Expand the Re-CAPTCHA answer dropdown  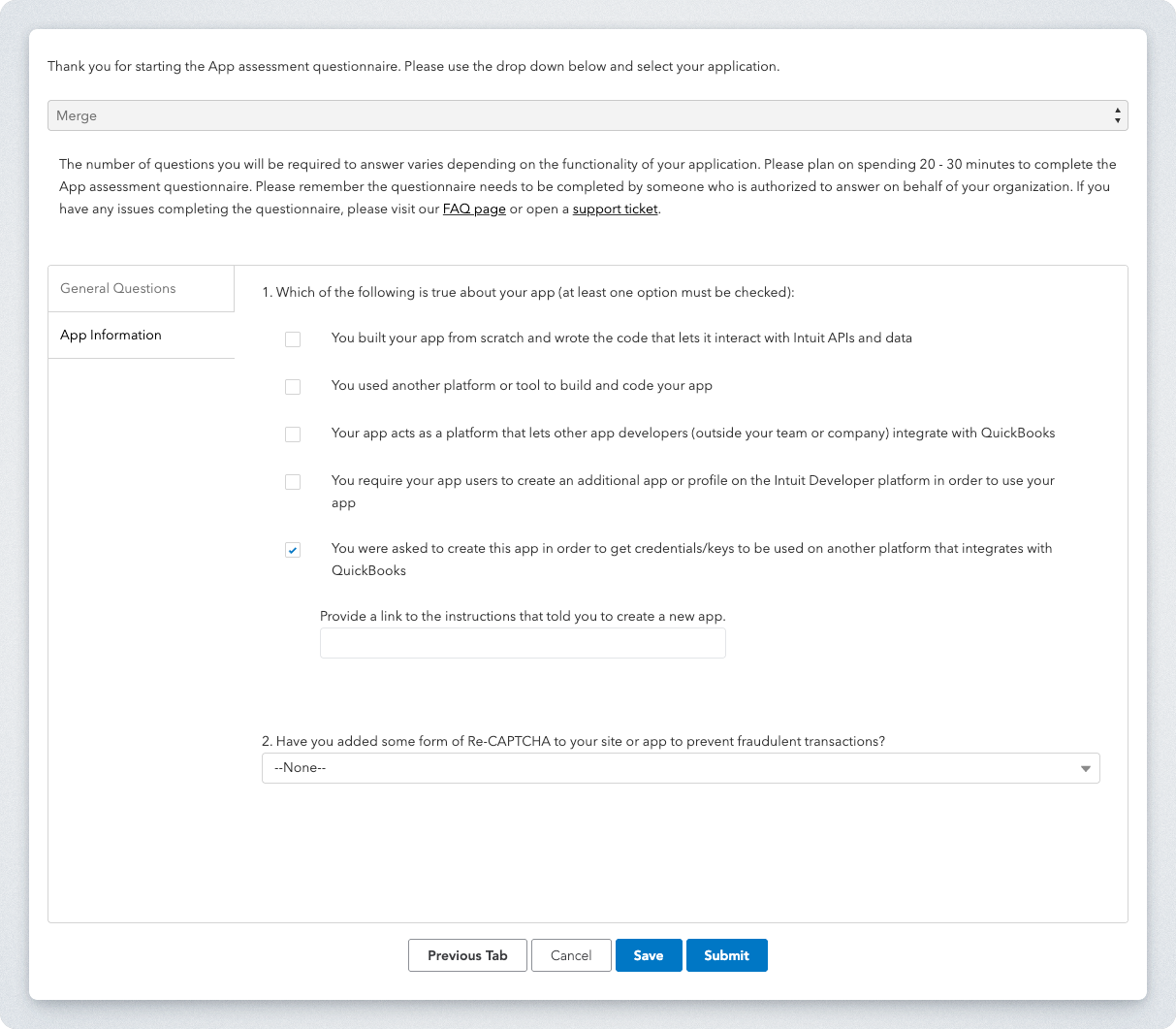[x=679, y=768]
